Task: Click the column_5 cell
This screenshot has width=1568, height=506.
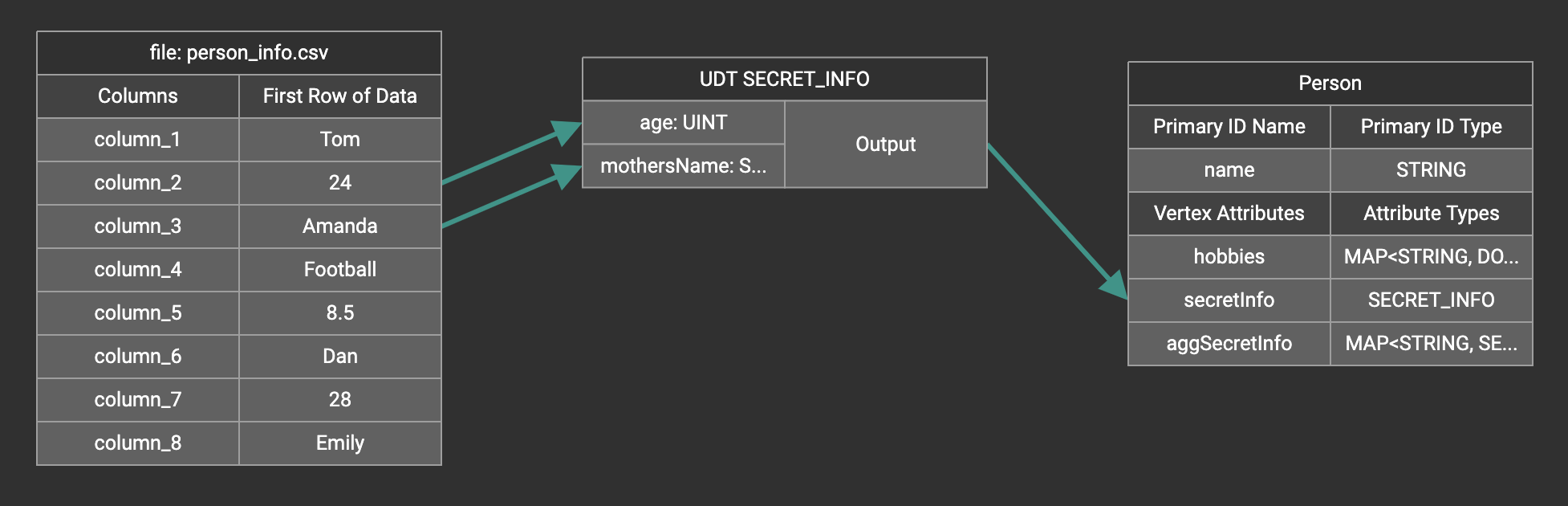Action: pyautogui.click(x=137, y=313)
